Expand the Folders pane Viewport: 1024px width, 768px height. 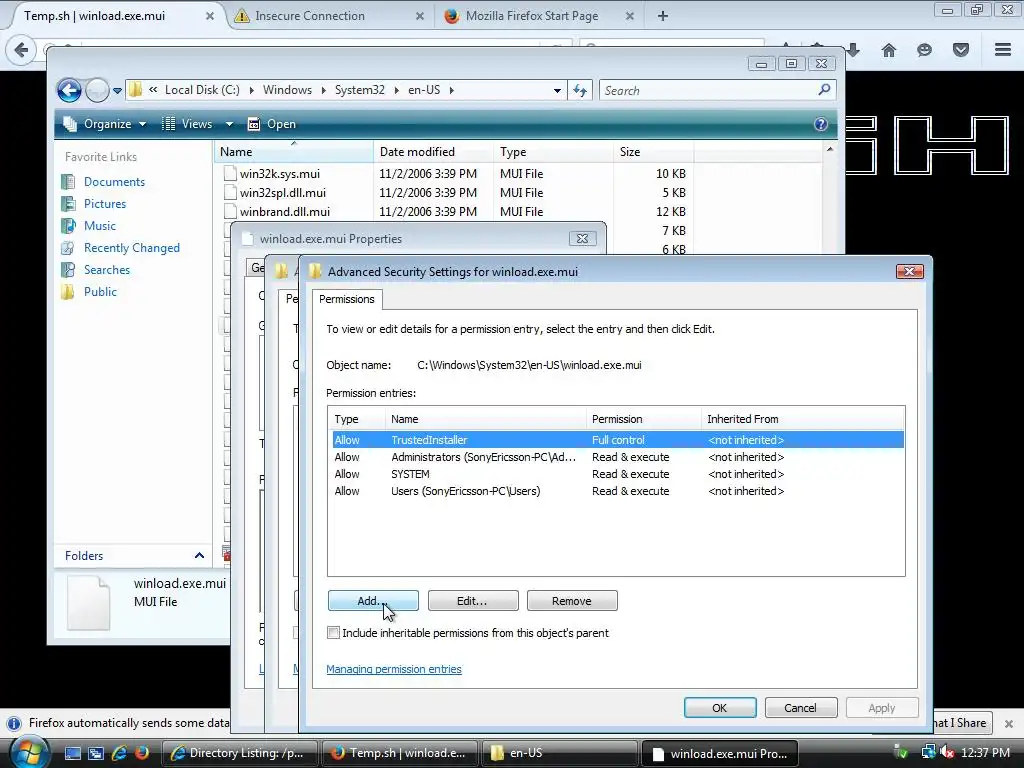(x=199, y=556)
